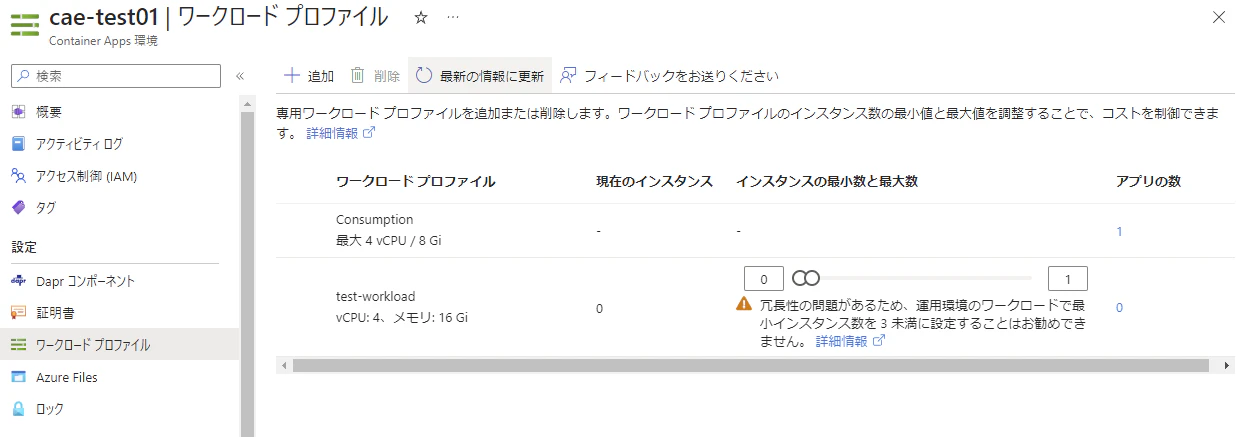Click the activity log book icon

coord(18,143)
